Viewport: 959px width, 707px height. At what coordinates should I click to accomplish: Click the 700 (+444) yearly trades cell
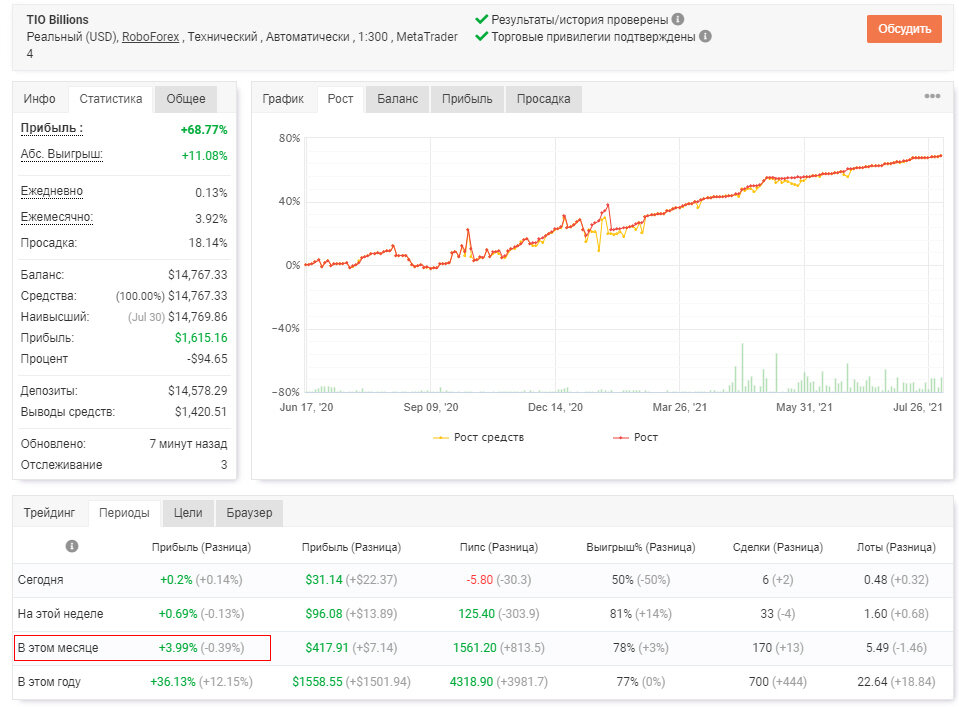[x=777, y=681]
